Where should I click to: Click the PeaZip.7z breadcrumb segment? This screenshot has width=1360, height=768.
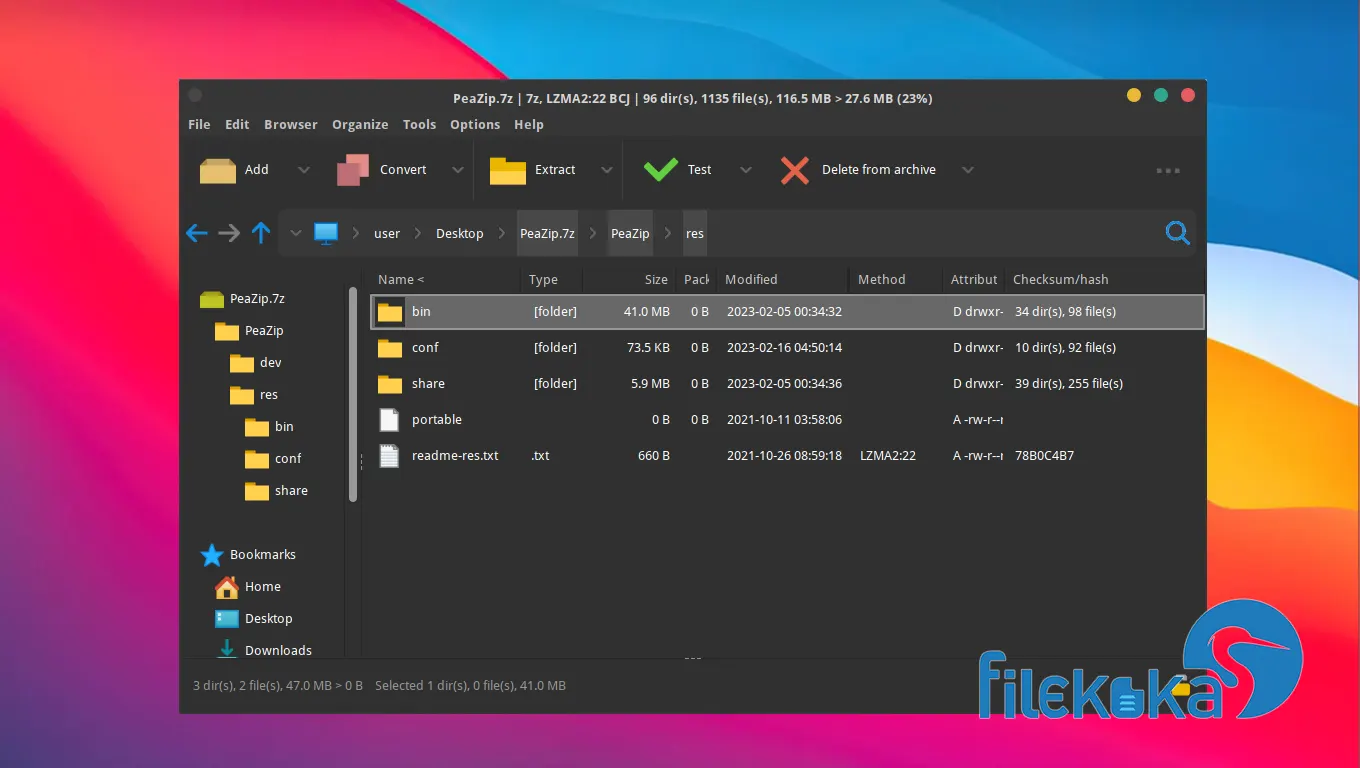(547, 233)
